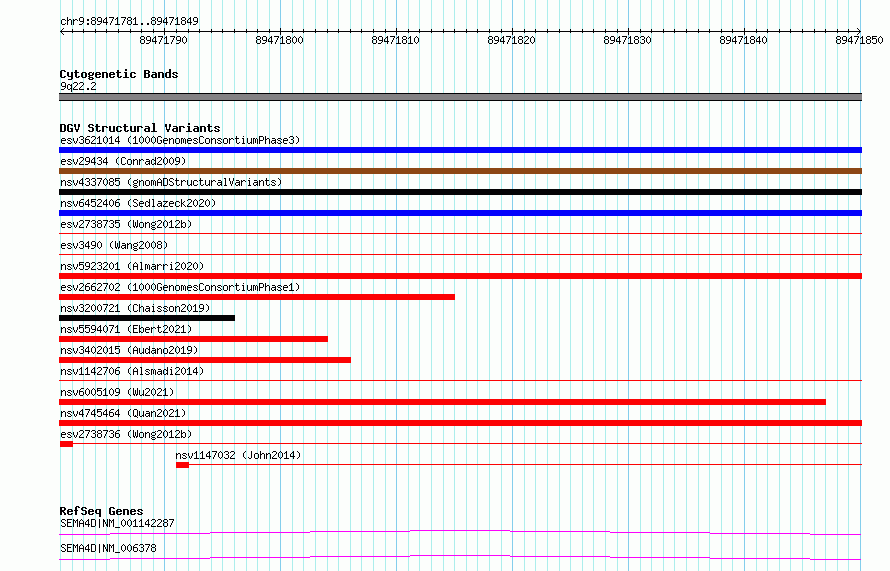Select the 9q22.2 band label
This screenshot has width=890, height=571.
click(x=78, y=86)
